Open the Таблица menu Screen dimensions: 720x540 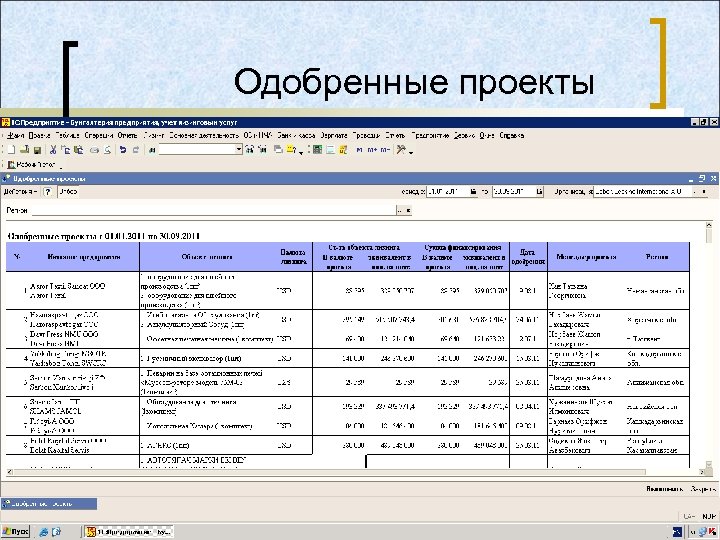pyautogui.click(x=68, y=135)
